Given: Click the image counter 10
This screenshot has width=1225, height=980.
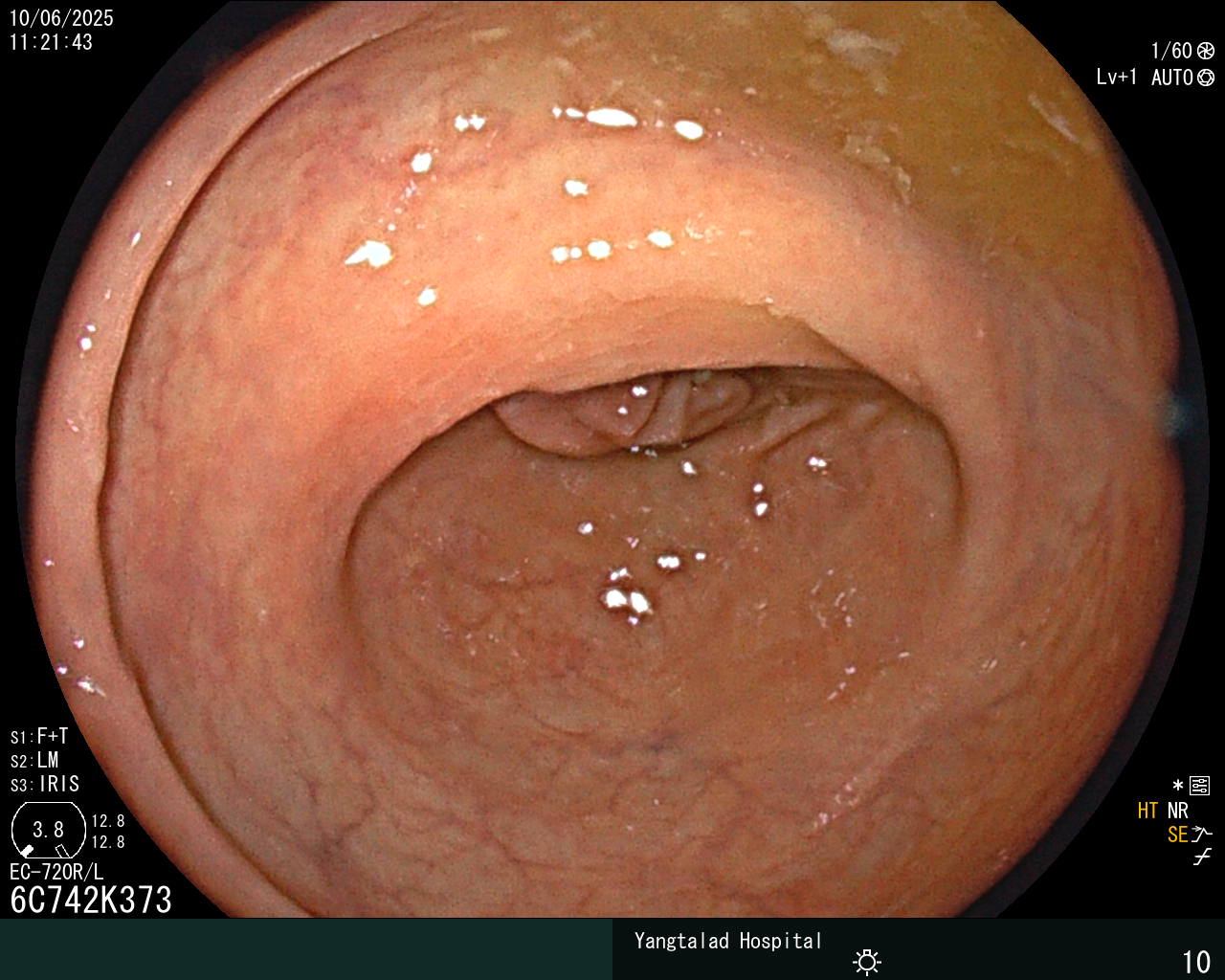Looking at the screenshot, I should tap(1196, 962).
